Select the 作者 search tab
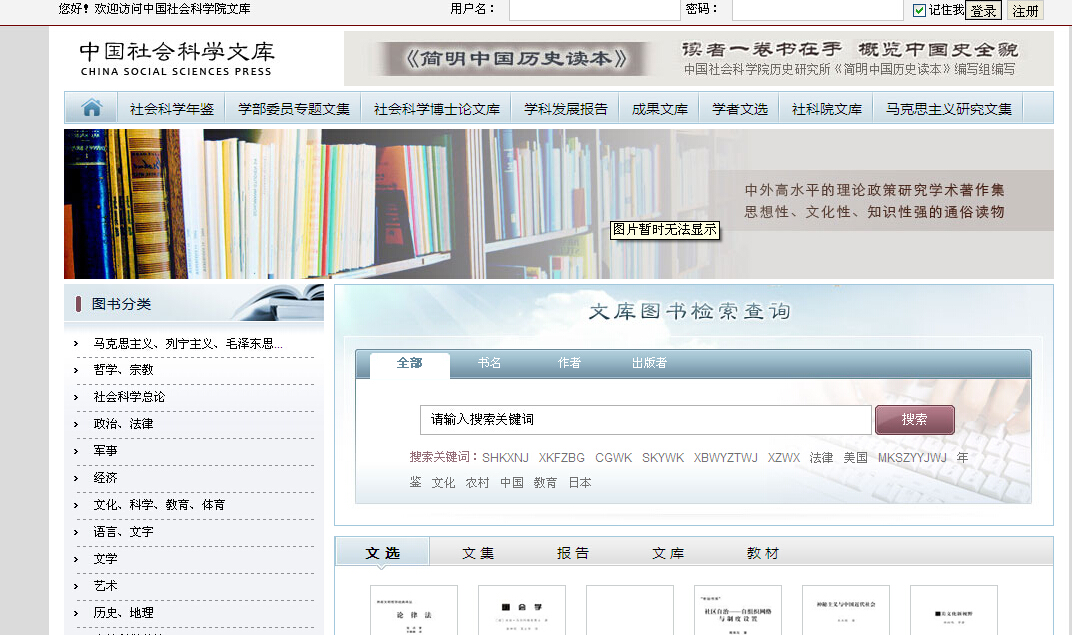Image resolution: width=1072 pixels, height=635 pixels. (569, 363)
